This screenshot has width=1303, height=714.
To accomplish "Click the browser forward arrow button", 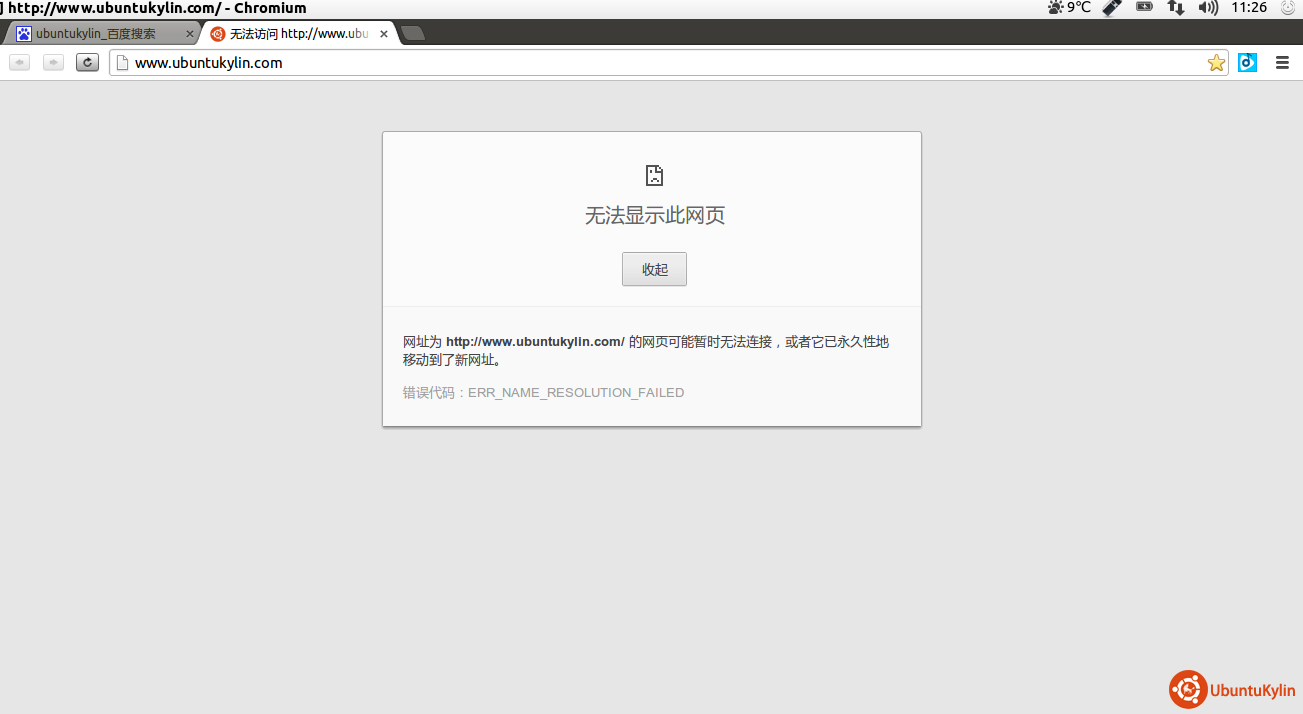I will (x=53, y=63).
